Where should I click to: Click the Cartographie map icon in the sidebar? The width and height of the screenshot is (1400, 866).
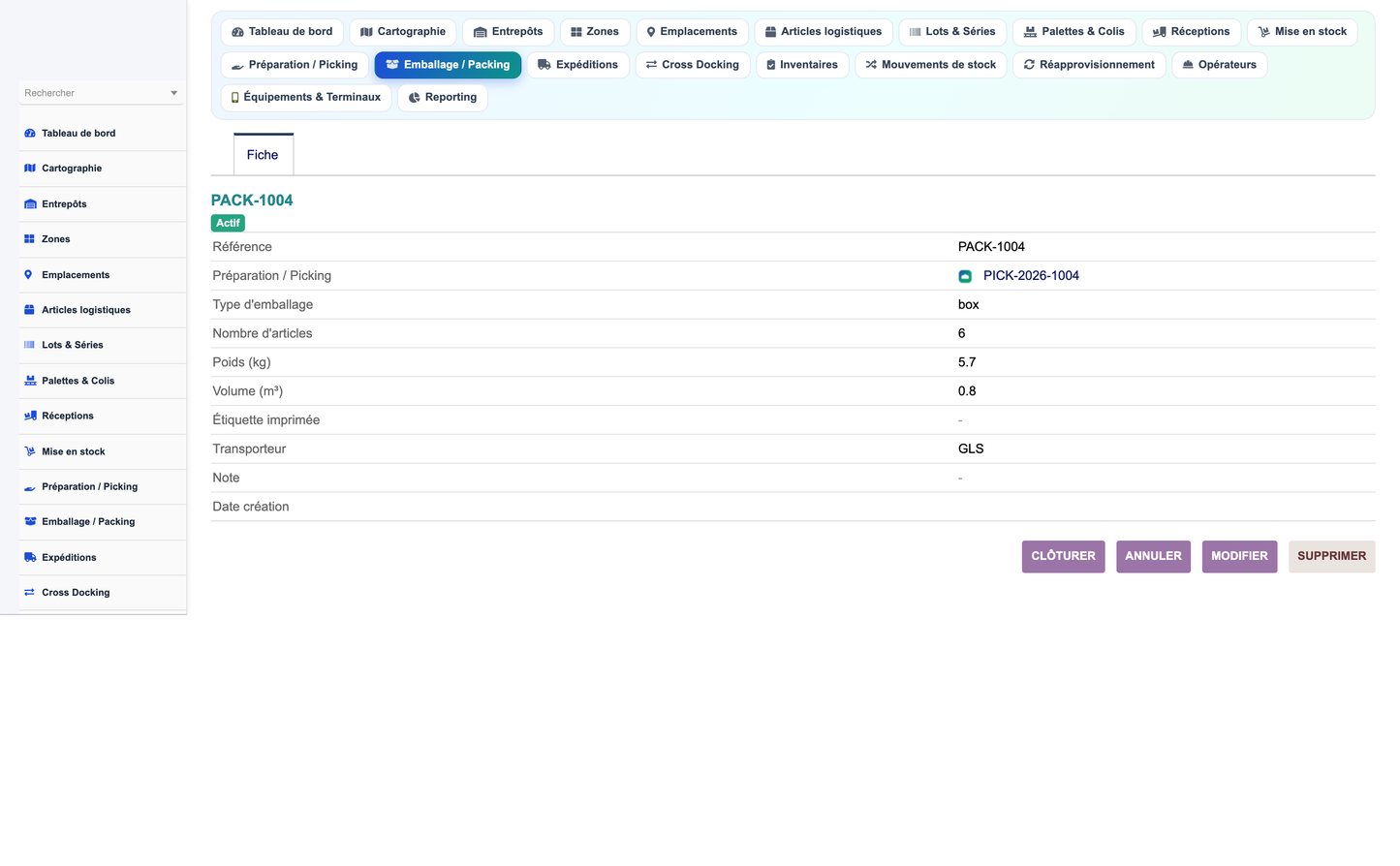tap(30, 169)
